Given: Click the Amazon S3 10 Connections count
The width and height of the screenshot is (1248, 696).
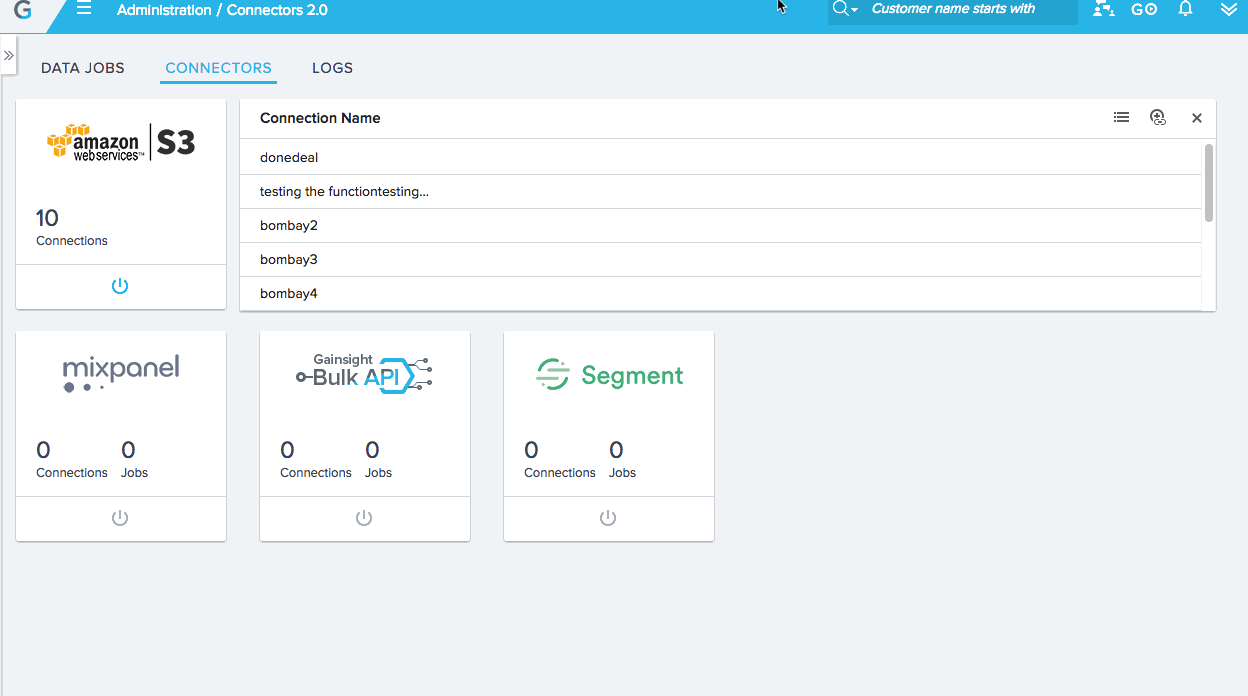Looking at the screenshot, I should click(72, 227).
